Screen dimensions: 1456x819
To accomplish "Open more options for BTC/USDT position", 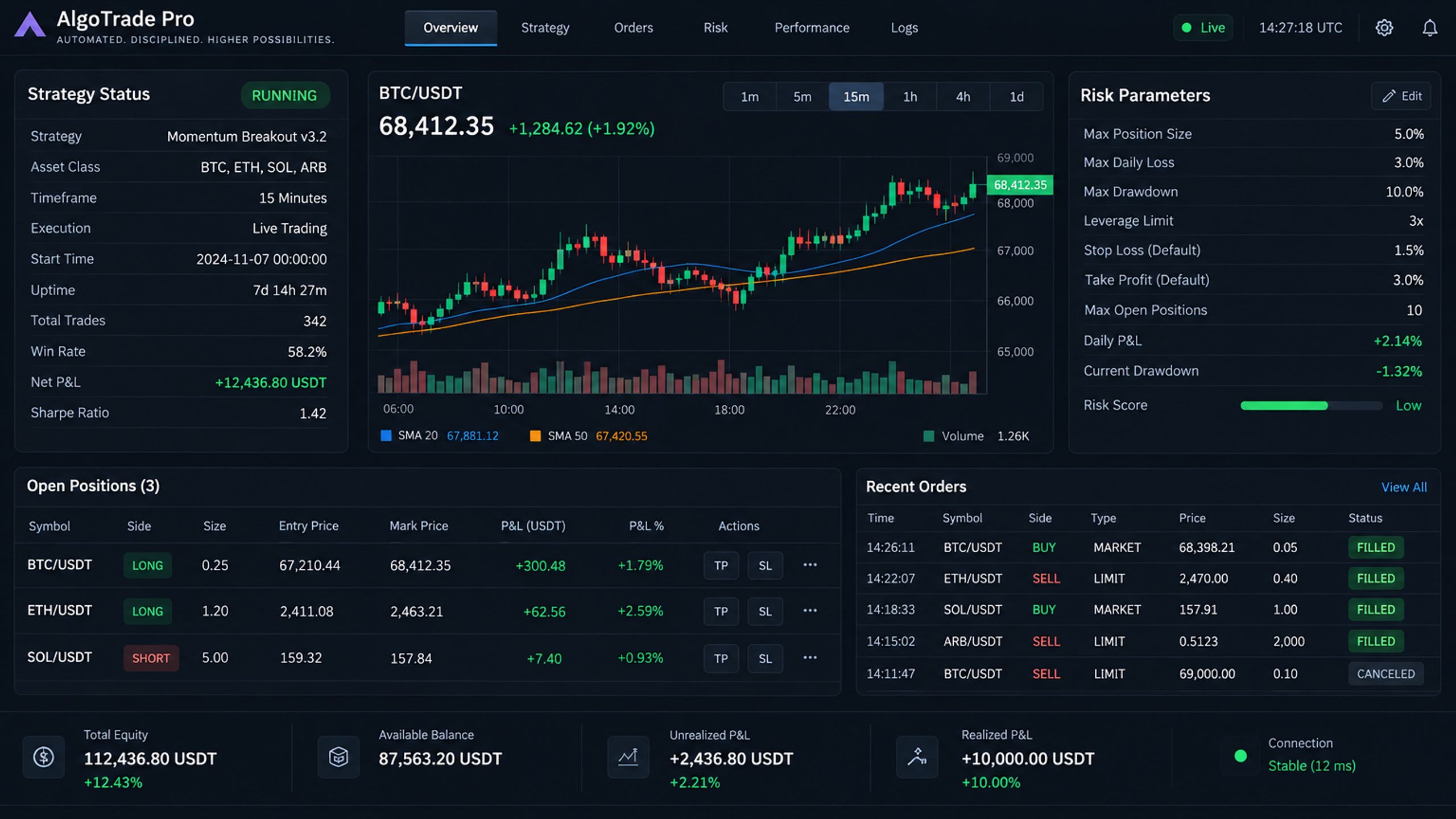I will click(810, 565).
